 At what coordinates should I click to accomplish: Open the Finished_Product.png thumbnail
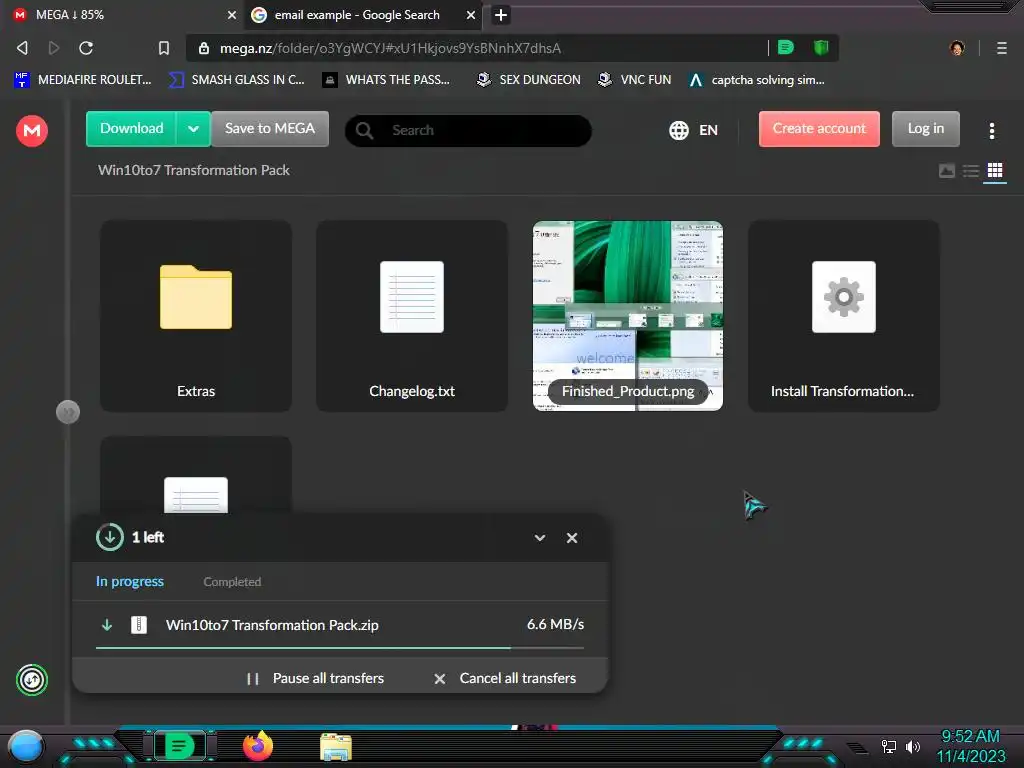pos(628,316)
